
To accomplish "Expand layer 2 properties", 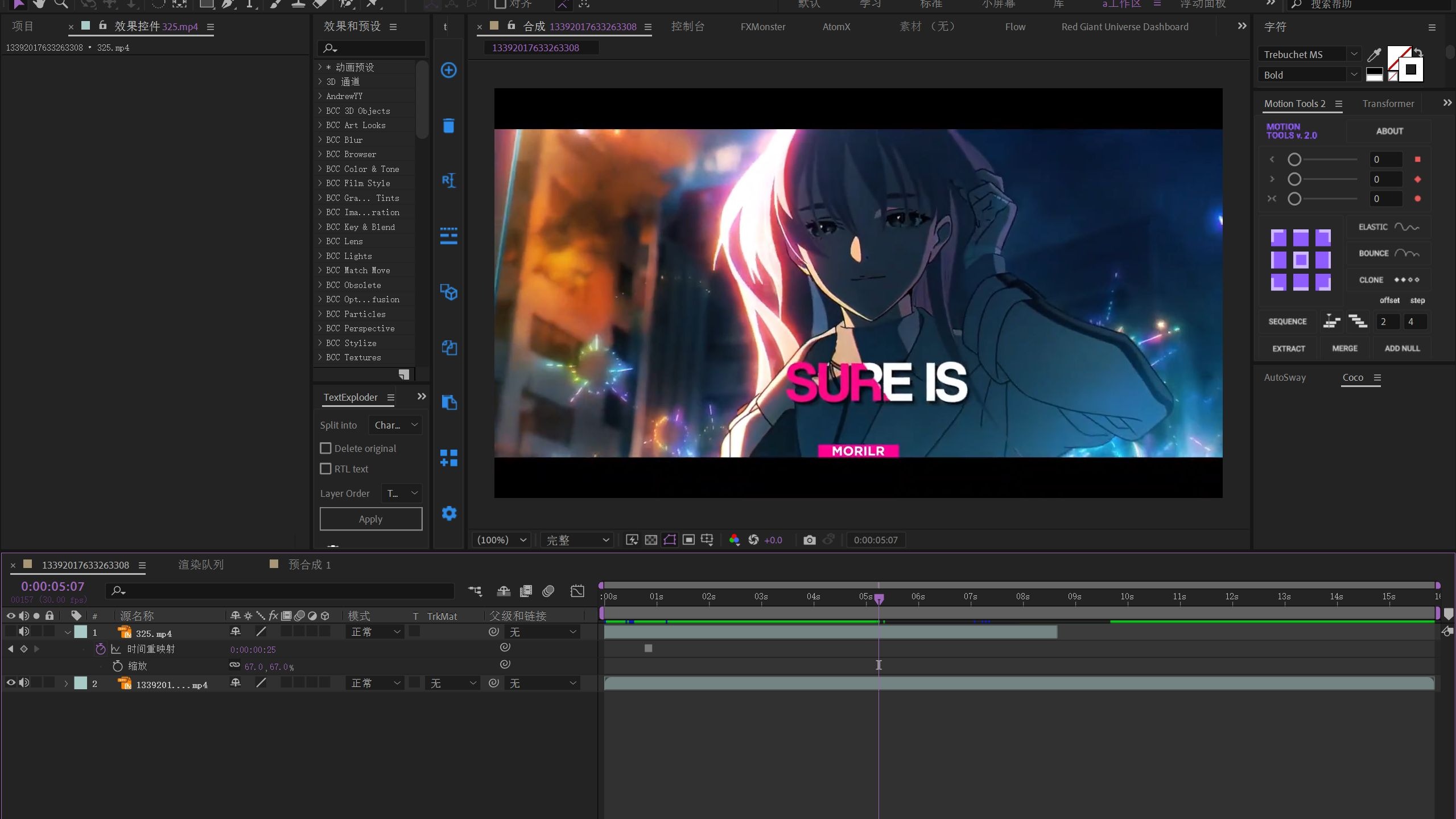I will click(66, 684).
